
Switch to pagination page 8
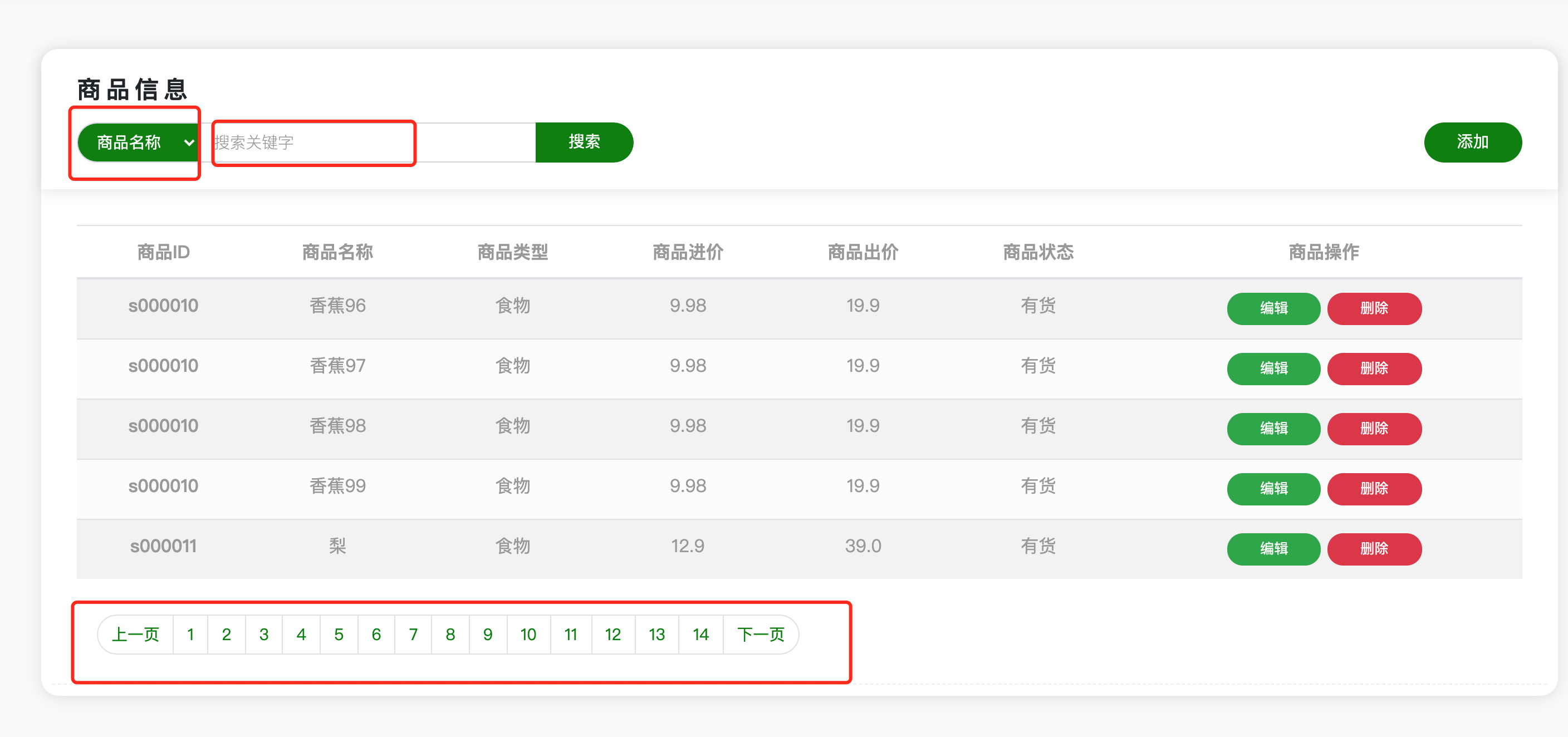click(450, 635)
